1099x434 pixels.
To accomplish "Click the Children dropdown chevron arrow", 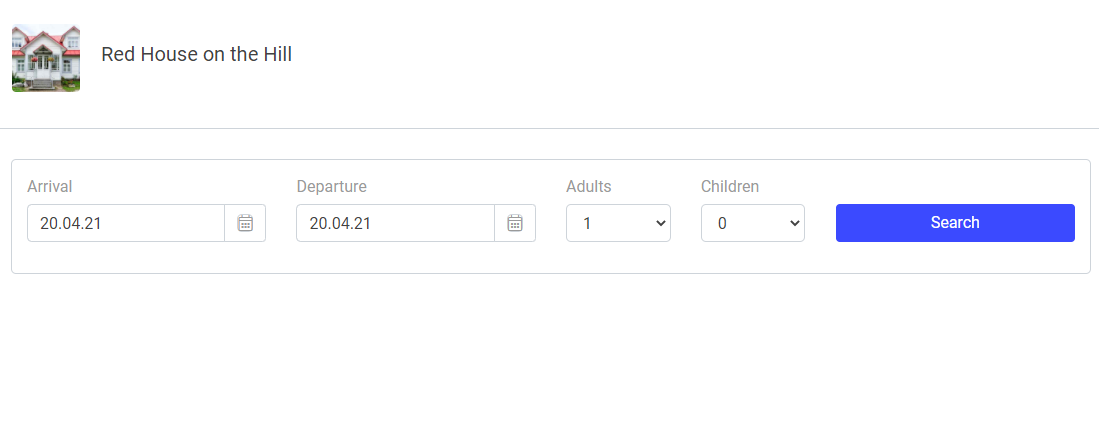I will tap(794, 223).
